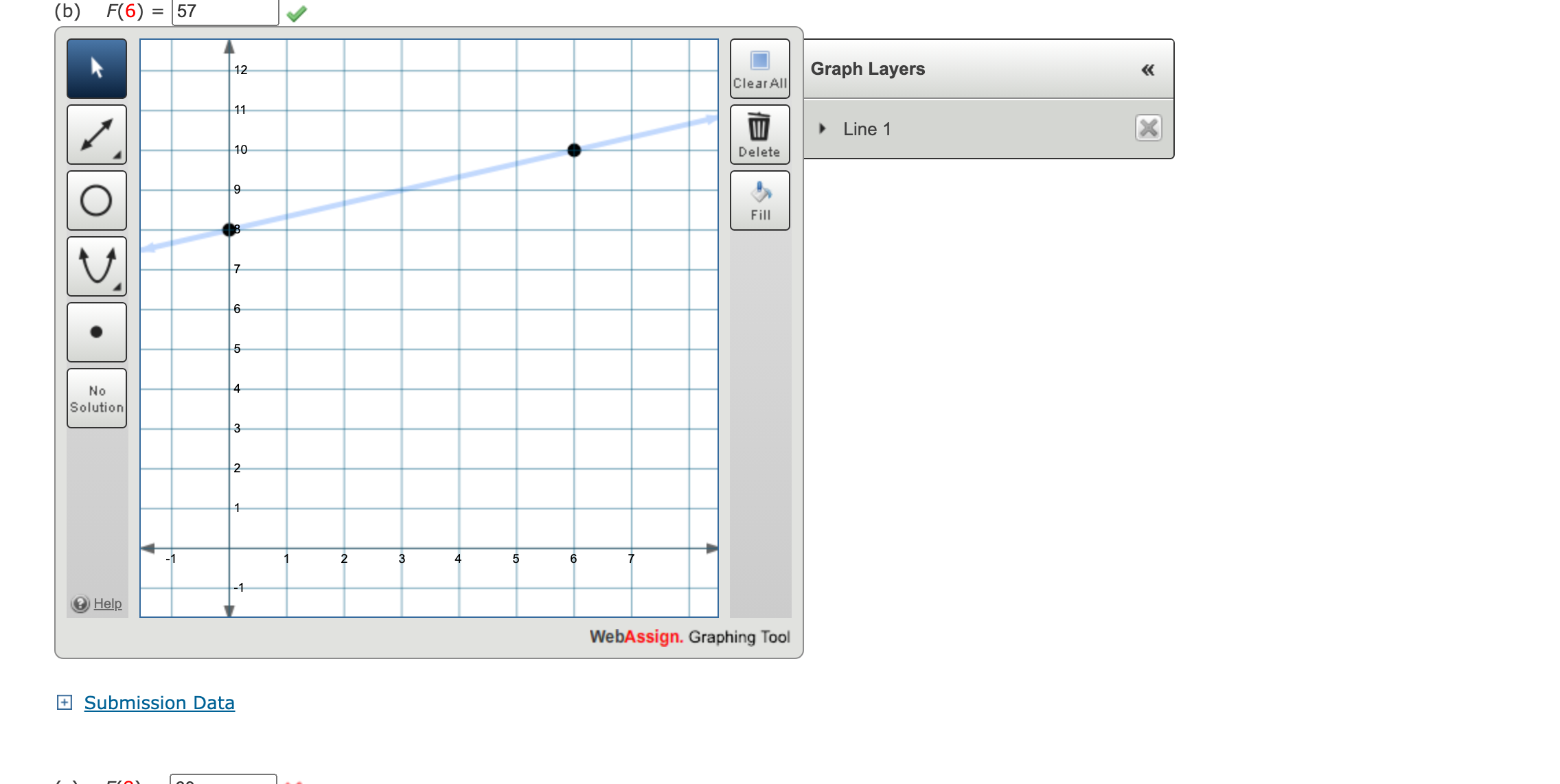Screen dimensions: 1560x784
Task: Select the Fill tool
Action: point(759,199)
